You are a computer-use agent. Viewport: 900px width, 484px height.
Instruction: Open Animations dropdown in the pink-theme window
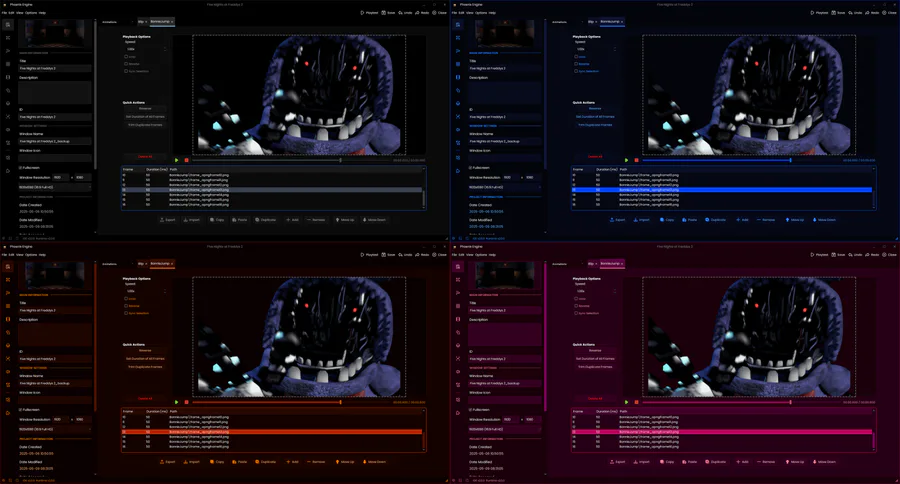567,264
